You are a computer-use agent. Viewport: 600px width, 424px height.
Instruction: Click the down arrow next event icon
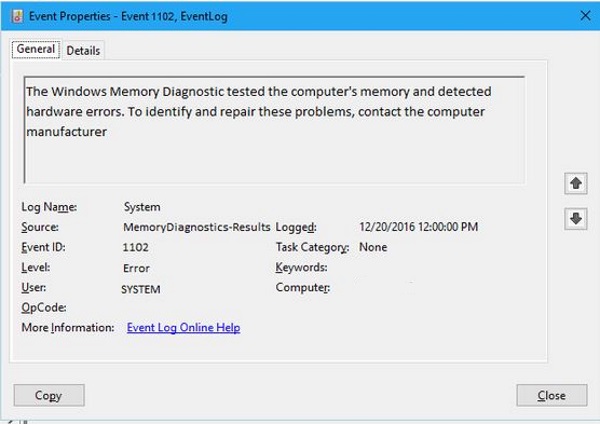pyautogui.click(x=576, y=219)
